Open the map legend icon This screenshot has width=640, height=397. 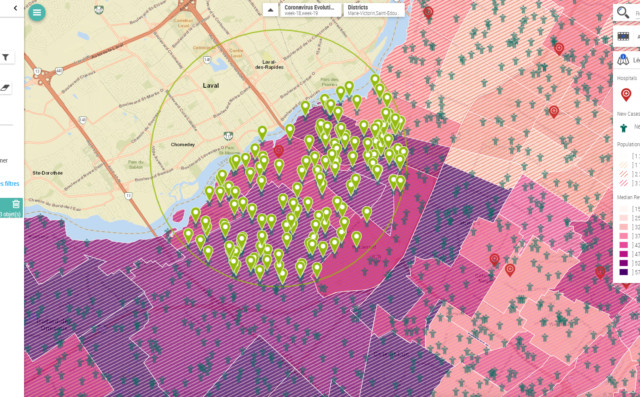(623, 60)
